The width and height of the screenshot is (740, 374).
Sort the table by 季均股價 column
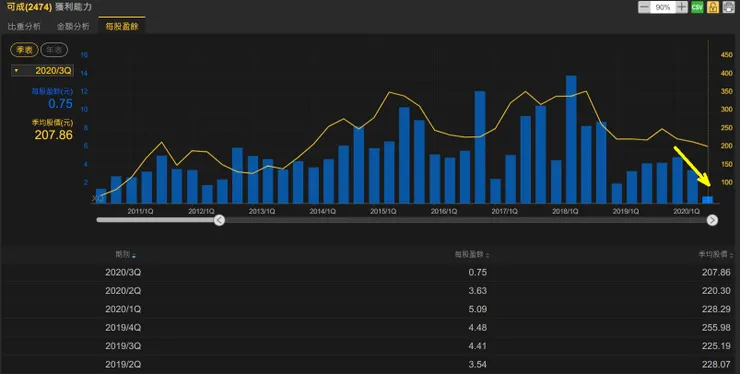coord(715,255)
